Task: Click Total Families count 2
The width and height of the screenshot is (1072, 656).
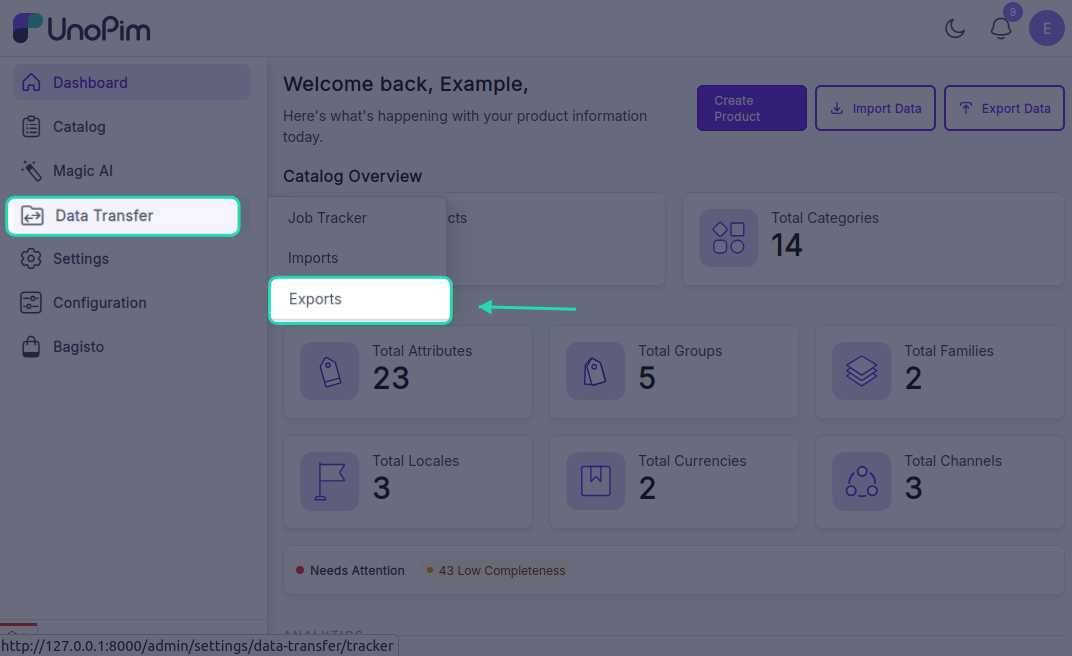Action: pos(913,378)
